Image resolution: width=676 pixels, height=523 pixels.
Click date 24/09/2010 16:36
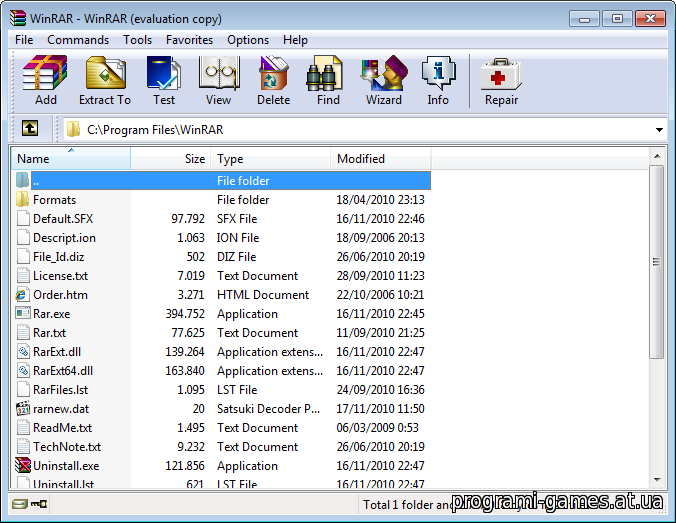point(380,389)
